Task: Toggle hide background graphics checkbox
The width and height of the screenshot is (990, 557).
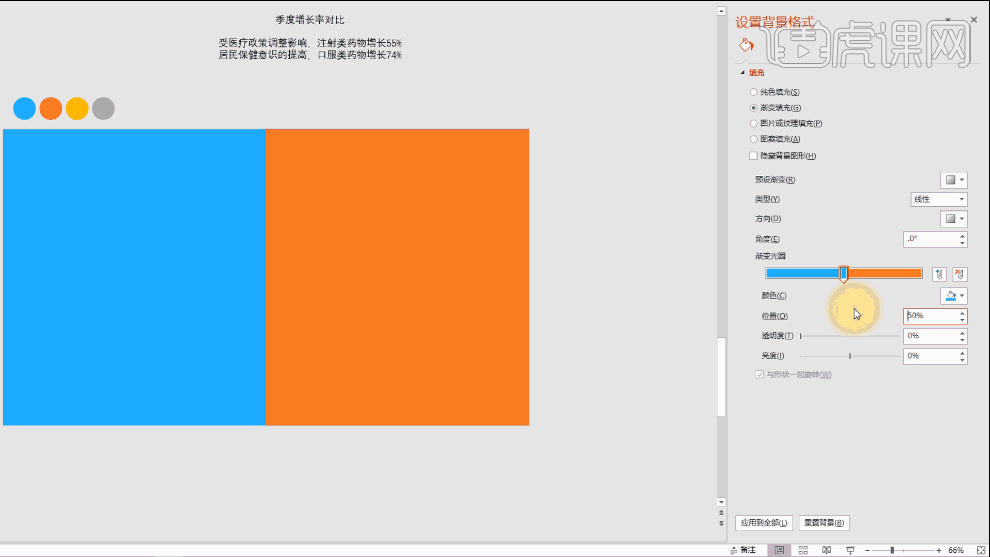Action: pyautogui.click(x=753, y=155)
